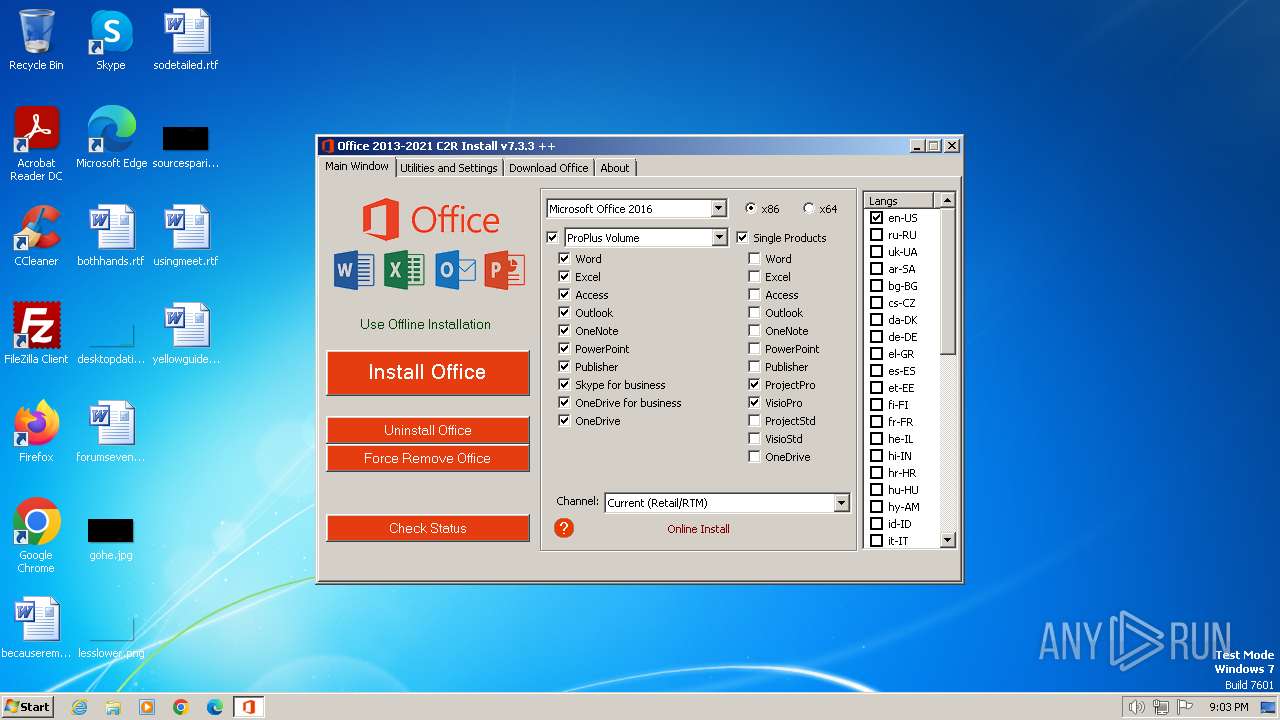The height and width of the screenshot is (720, 1280).
Task: Open the Channel Current (Retail/RTM) dropdown
Action: pyautogui.click(x=841, y=503)
